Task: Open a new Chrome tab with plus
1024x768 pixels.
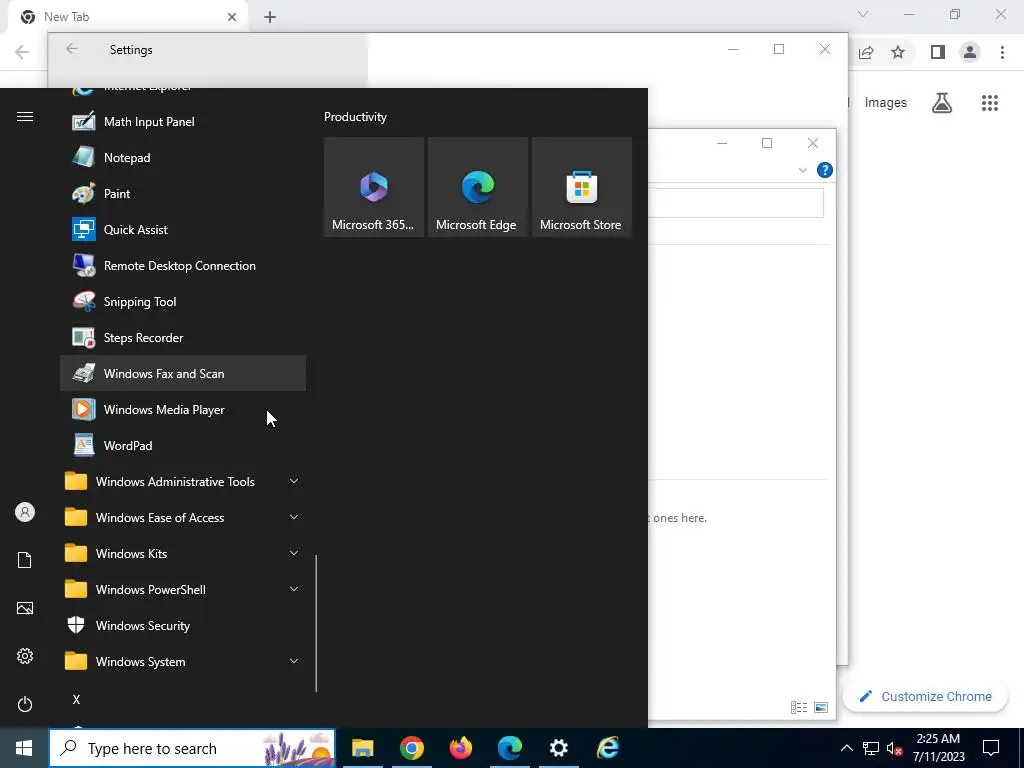Action: click(x=270, y=17)
